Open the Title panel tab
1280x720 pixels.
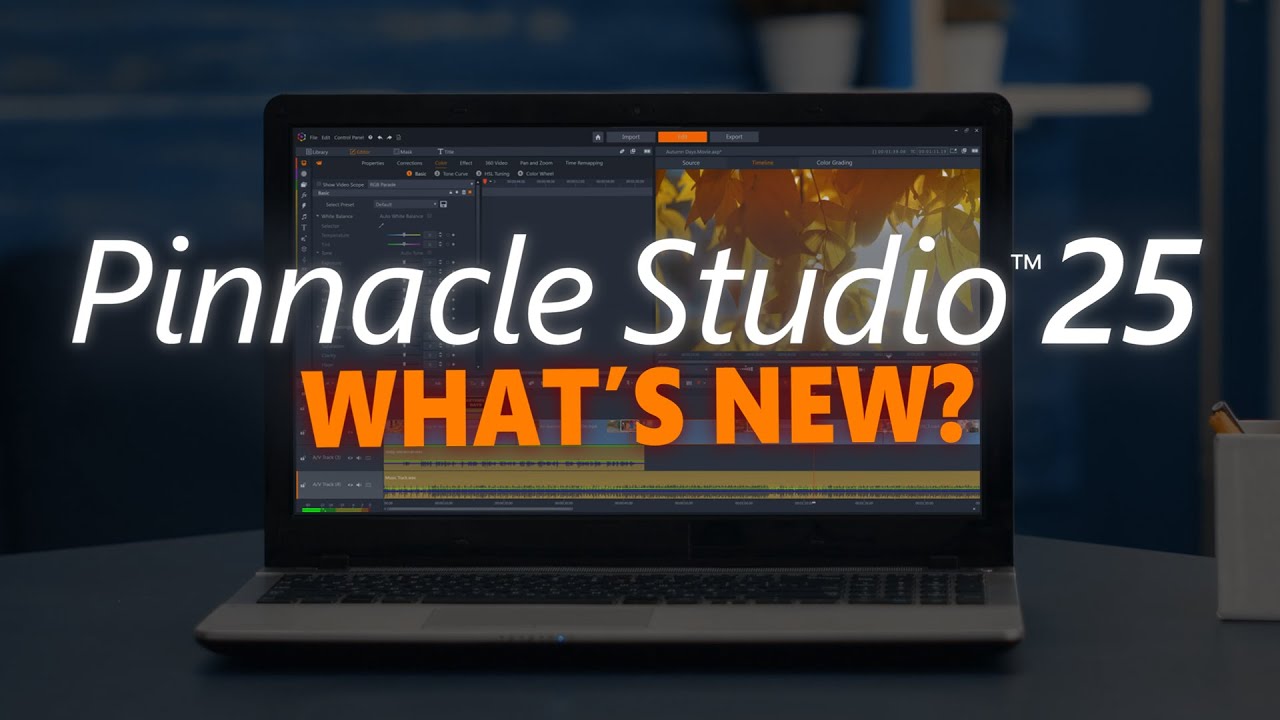pos(446,152)
